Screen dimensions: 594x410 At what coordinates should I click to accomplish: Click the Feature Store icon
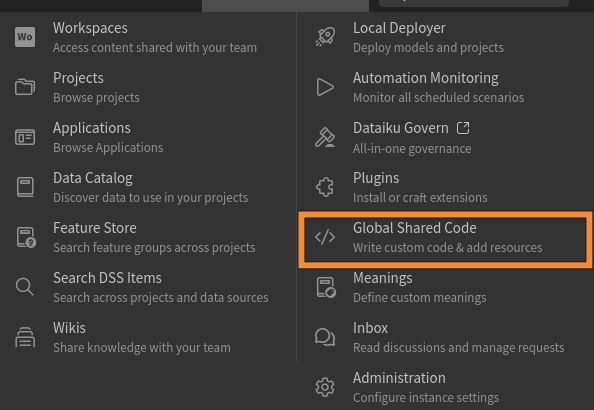pyautogui.click(x=26, y=237)
